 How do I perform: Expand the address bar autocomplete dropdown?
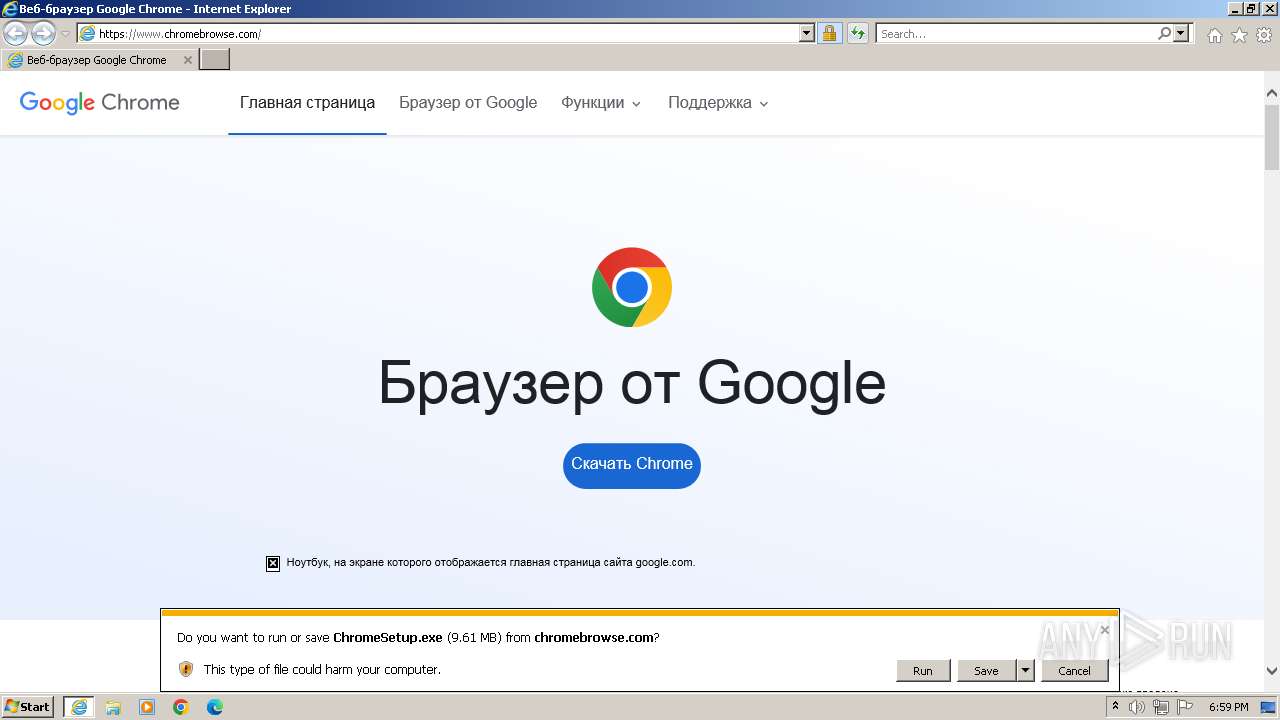(807, 34)
